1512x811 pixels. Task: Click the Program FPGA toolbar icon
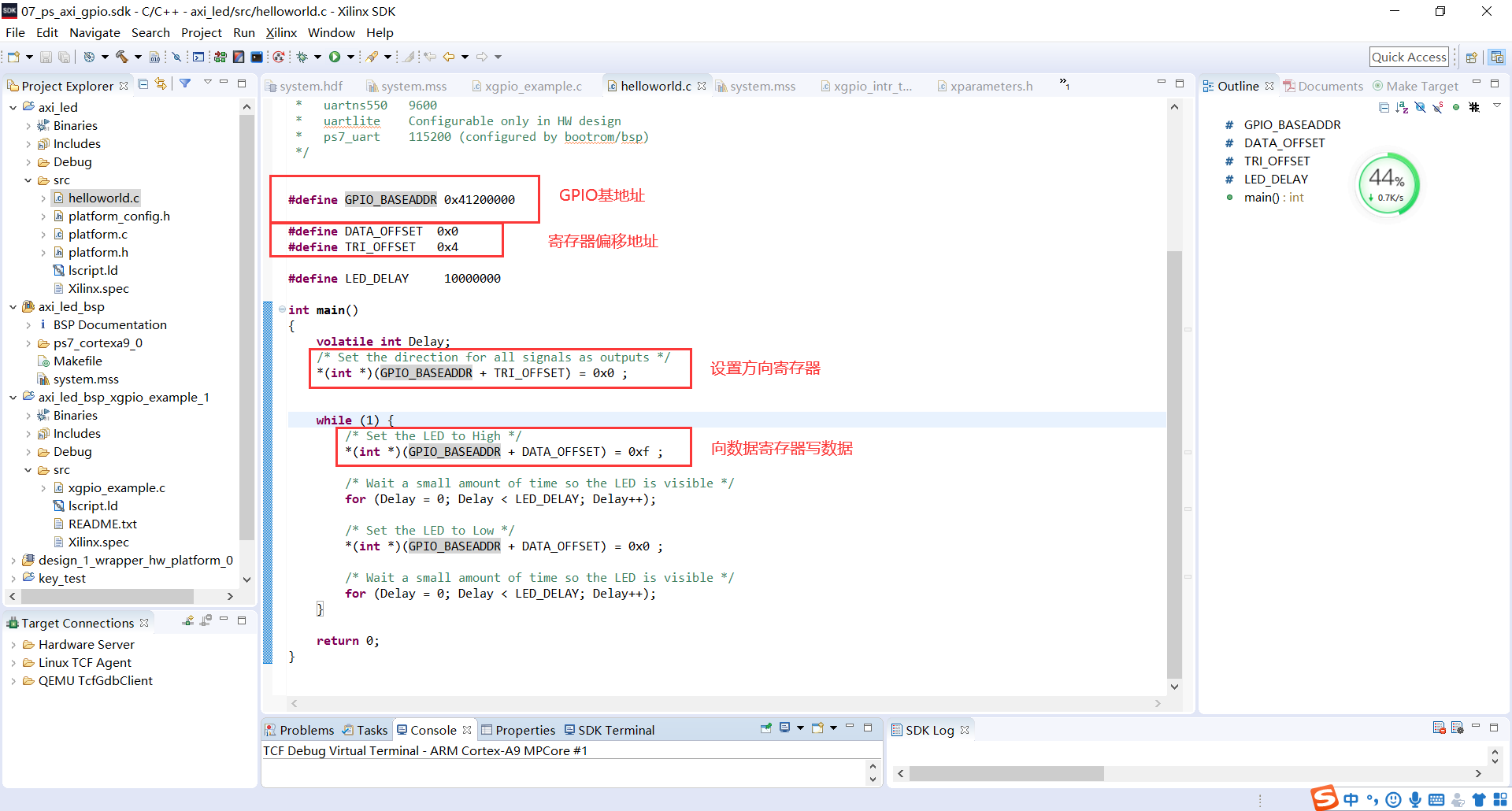pos(220,57)
